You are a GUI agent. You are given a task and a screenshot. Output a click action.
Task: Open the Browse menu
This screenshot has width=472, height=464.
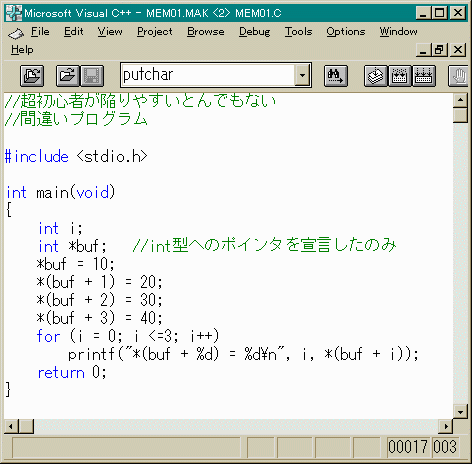206,32
